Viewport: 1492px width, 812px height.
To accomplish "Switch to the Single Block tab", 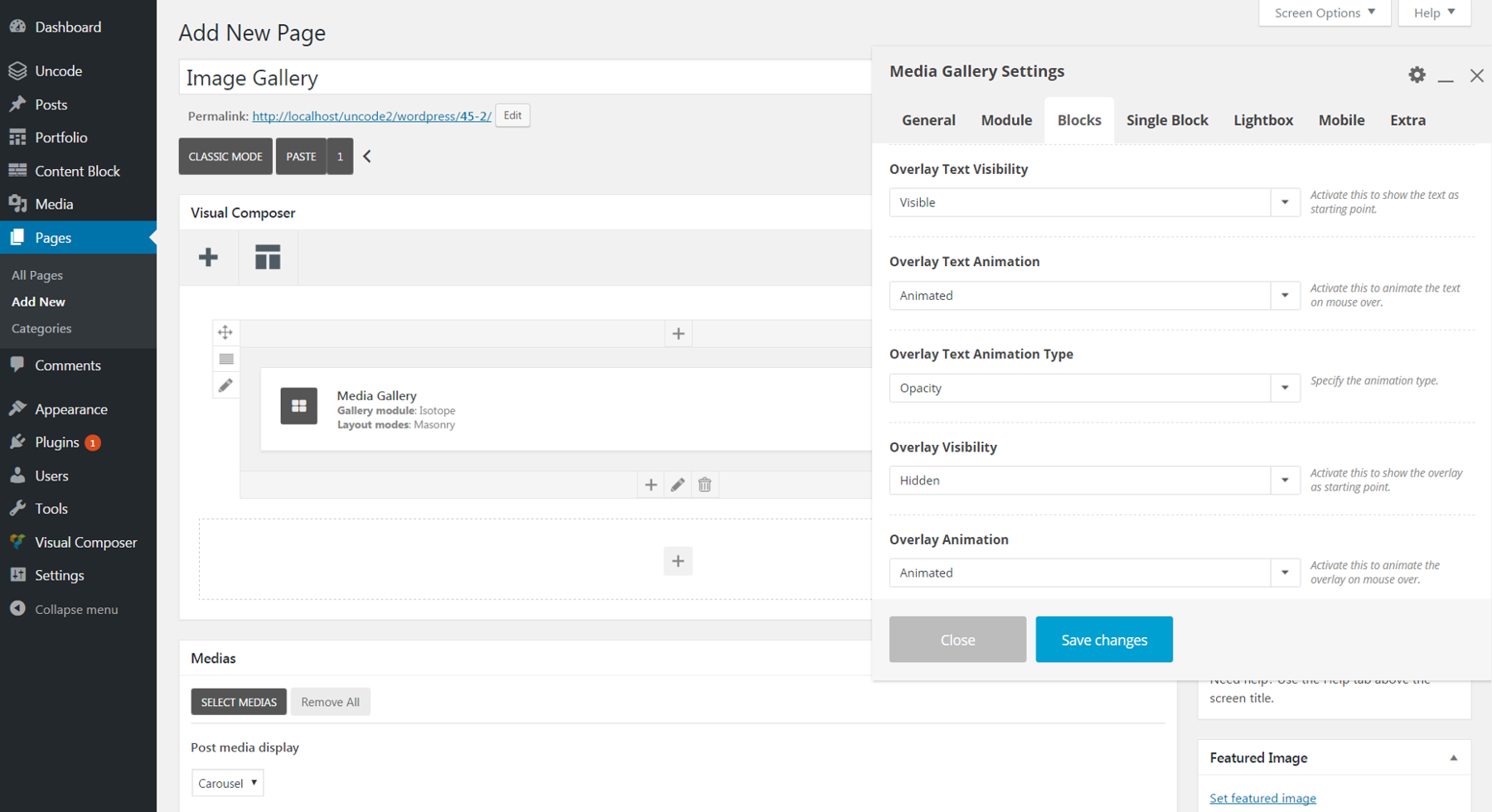I will pos(1167,120).
